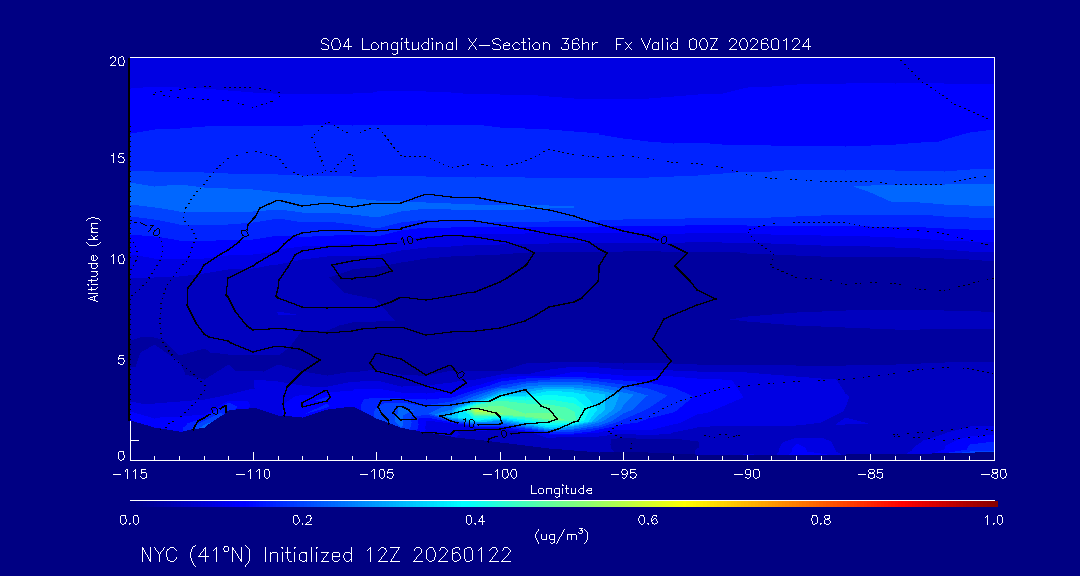Click the (ug/m³) units label

pos(561,536)
